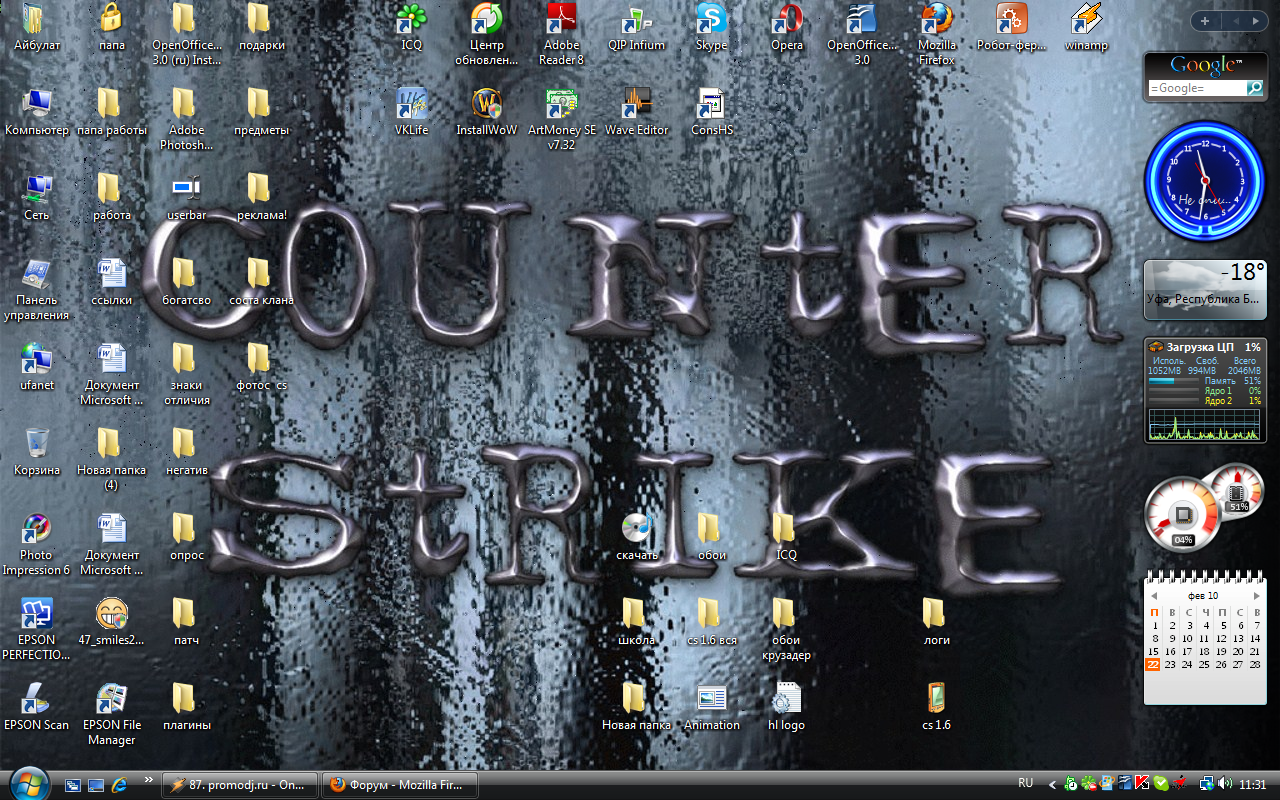Click RU language indicator

coord(1025,783)
